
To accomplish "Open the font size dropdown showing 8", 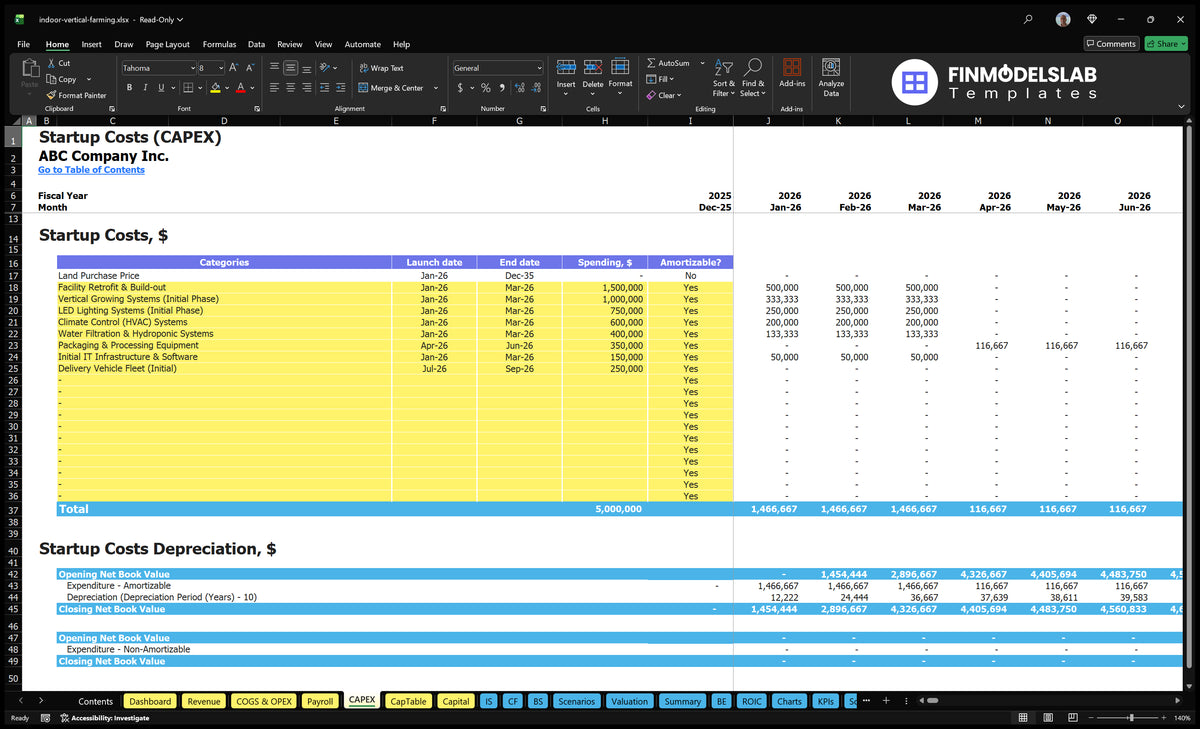I will [220, 68].
